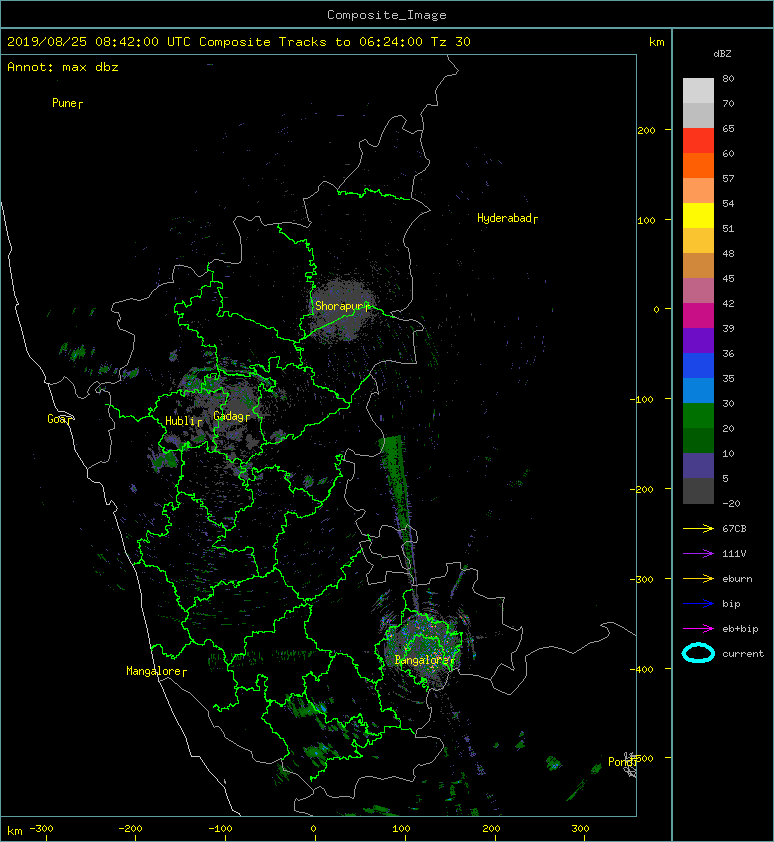Click the orange 60 dBZ color swatch
Viewport: 774px width, 842px height.
click(698, 165)
